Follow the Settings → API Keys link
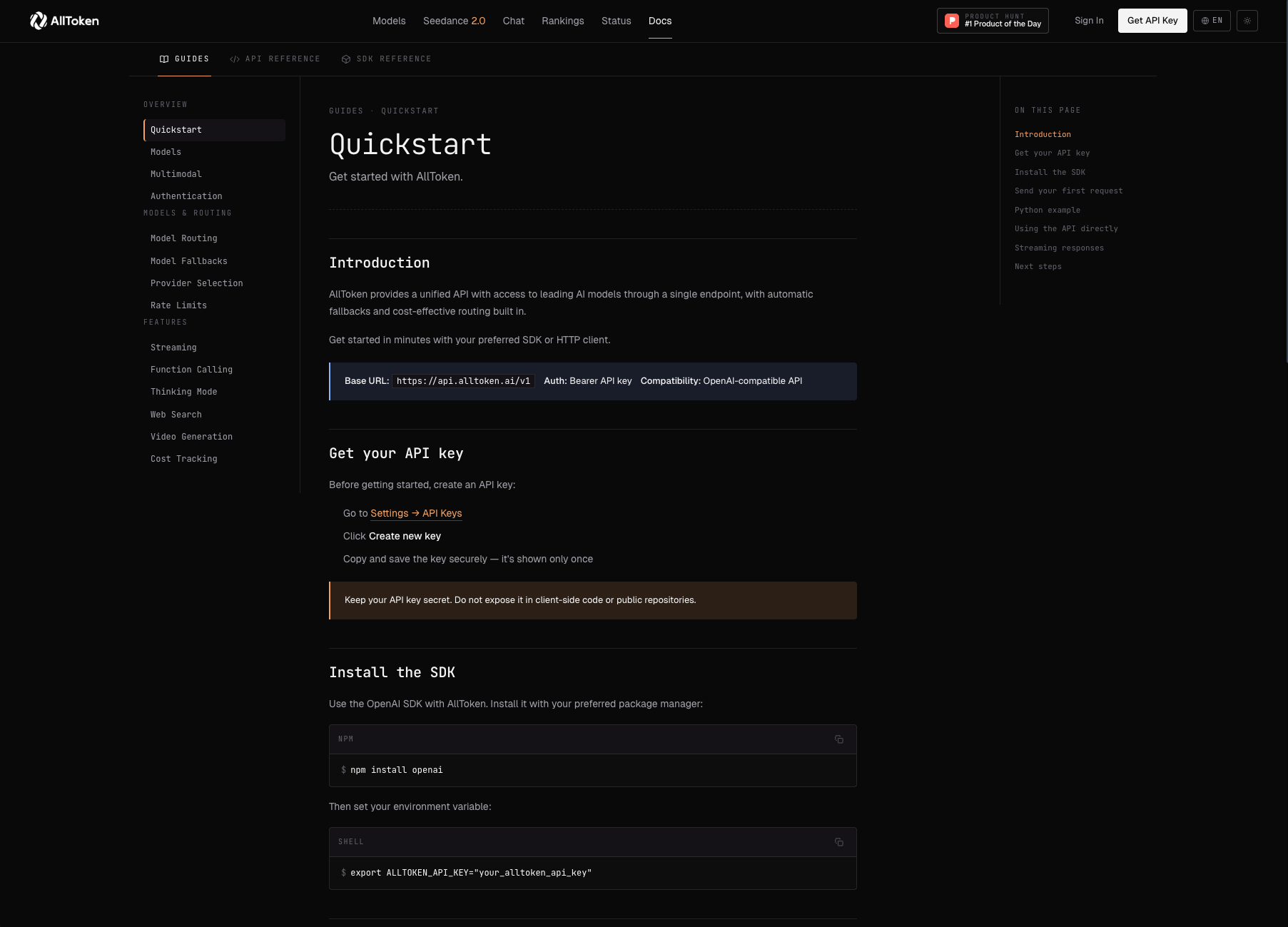Image resolution: width=1288 pixels, height=927 pixels. 416,513
